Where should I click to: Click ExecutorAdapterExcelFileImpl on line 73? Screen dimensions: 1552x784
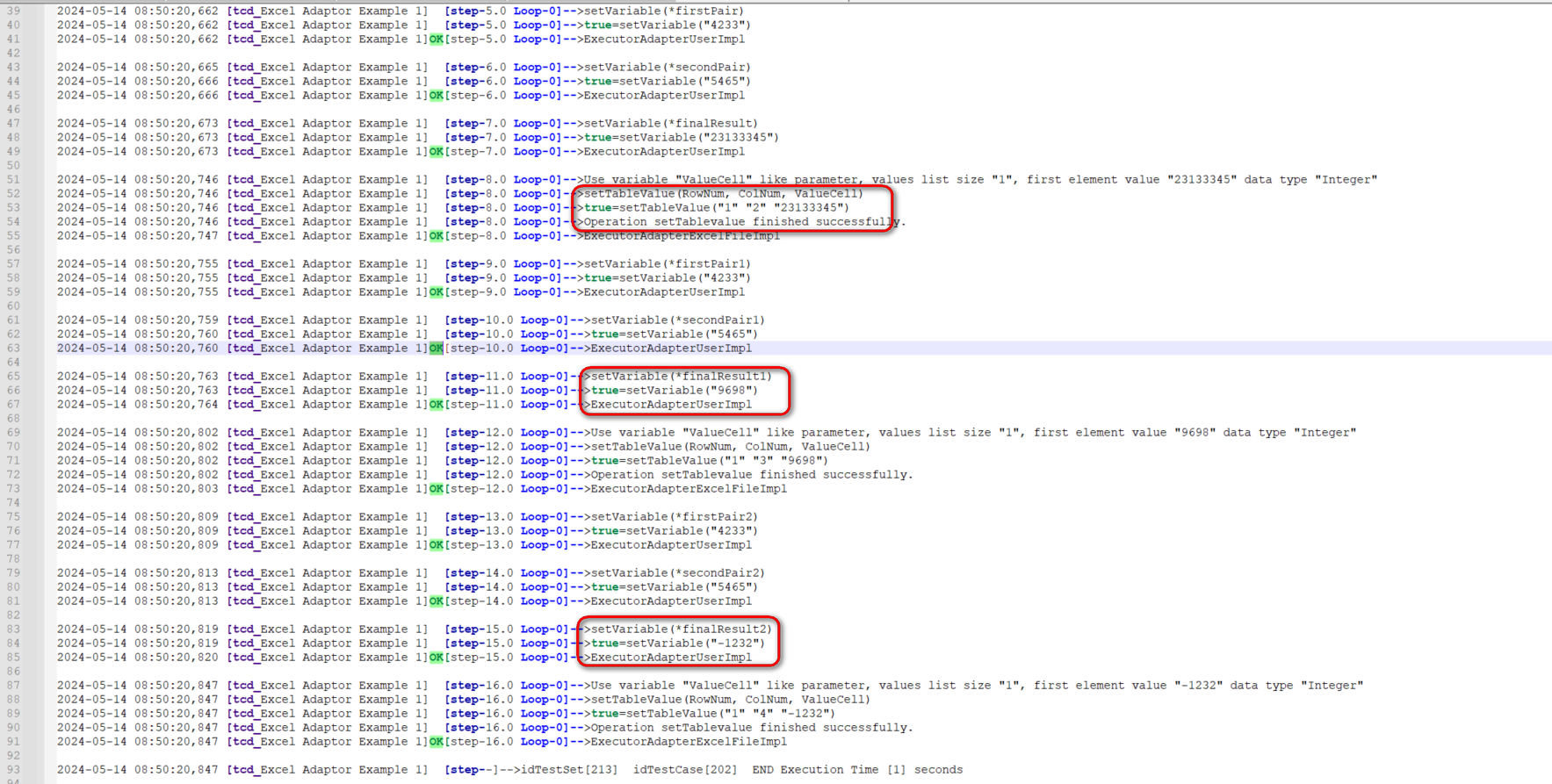(x=689, y=489)
